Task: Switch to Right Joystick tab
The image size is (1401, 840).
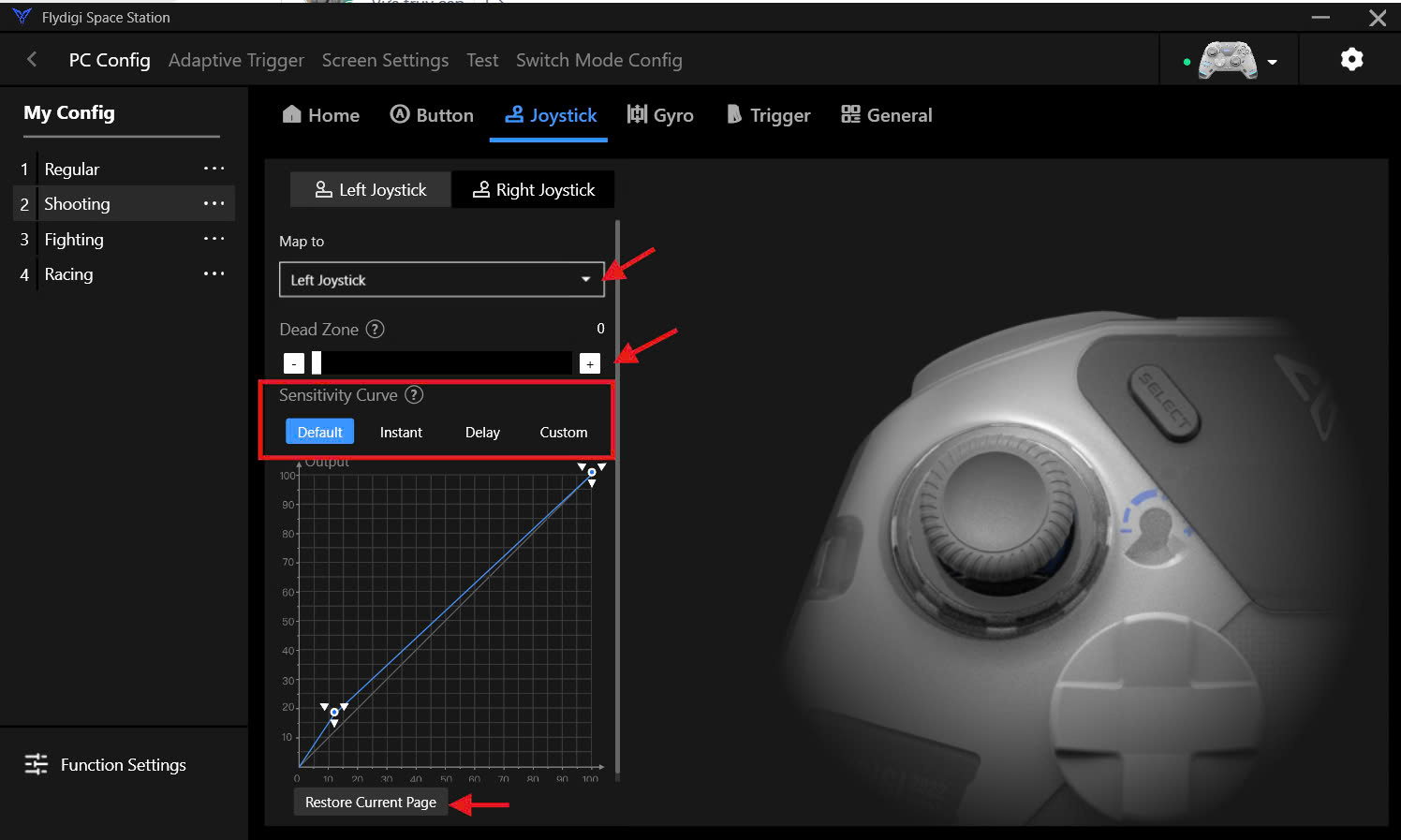Action: click(534, 189)
